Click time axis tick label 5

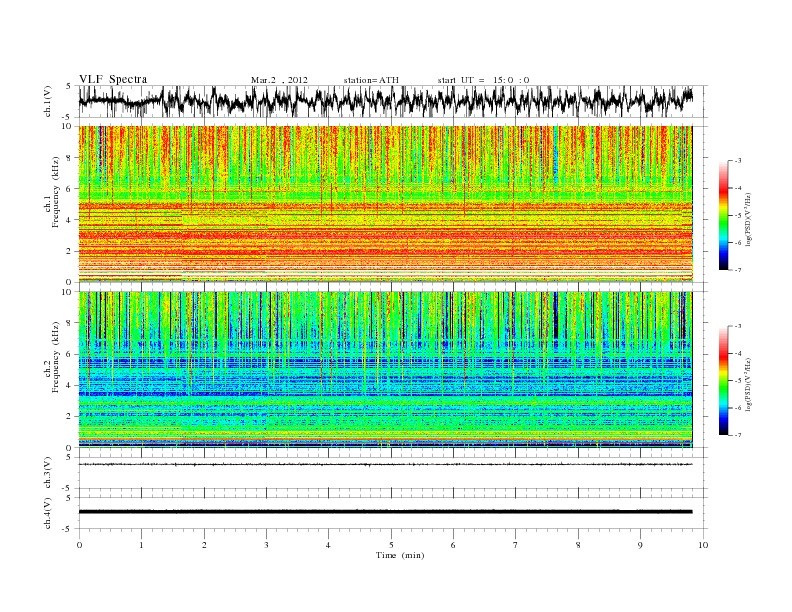pyautogui.click(x=391, y=545)
